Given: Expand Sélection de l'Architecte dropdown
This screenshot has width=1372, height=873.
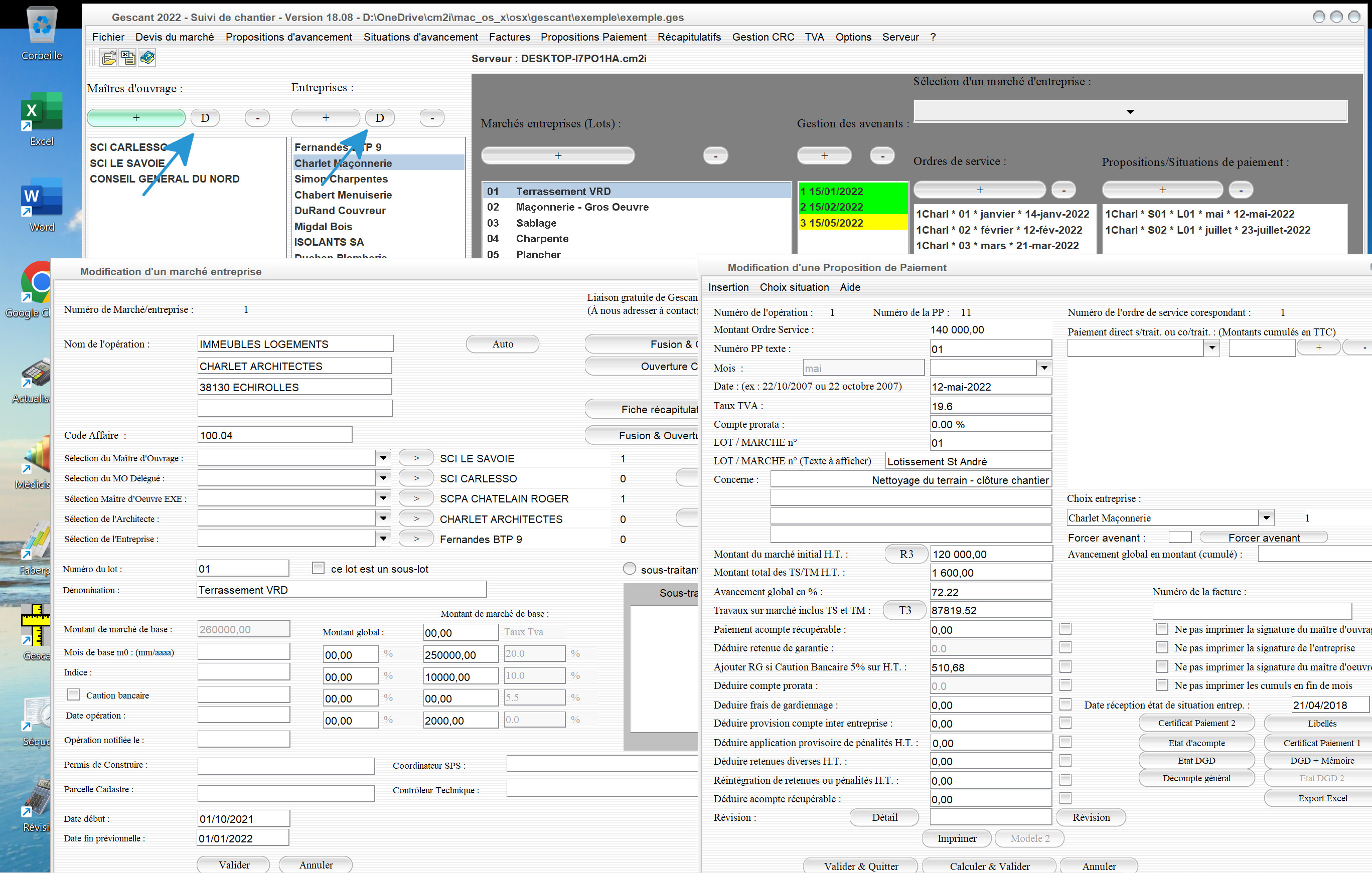Looking at the screenshot, I should [x=383, y=518].
